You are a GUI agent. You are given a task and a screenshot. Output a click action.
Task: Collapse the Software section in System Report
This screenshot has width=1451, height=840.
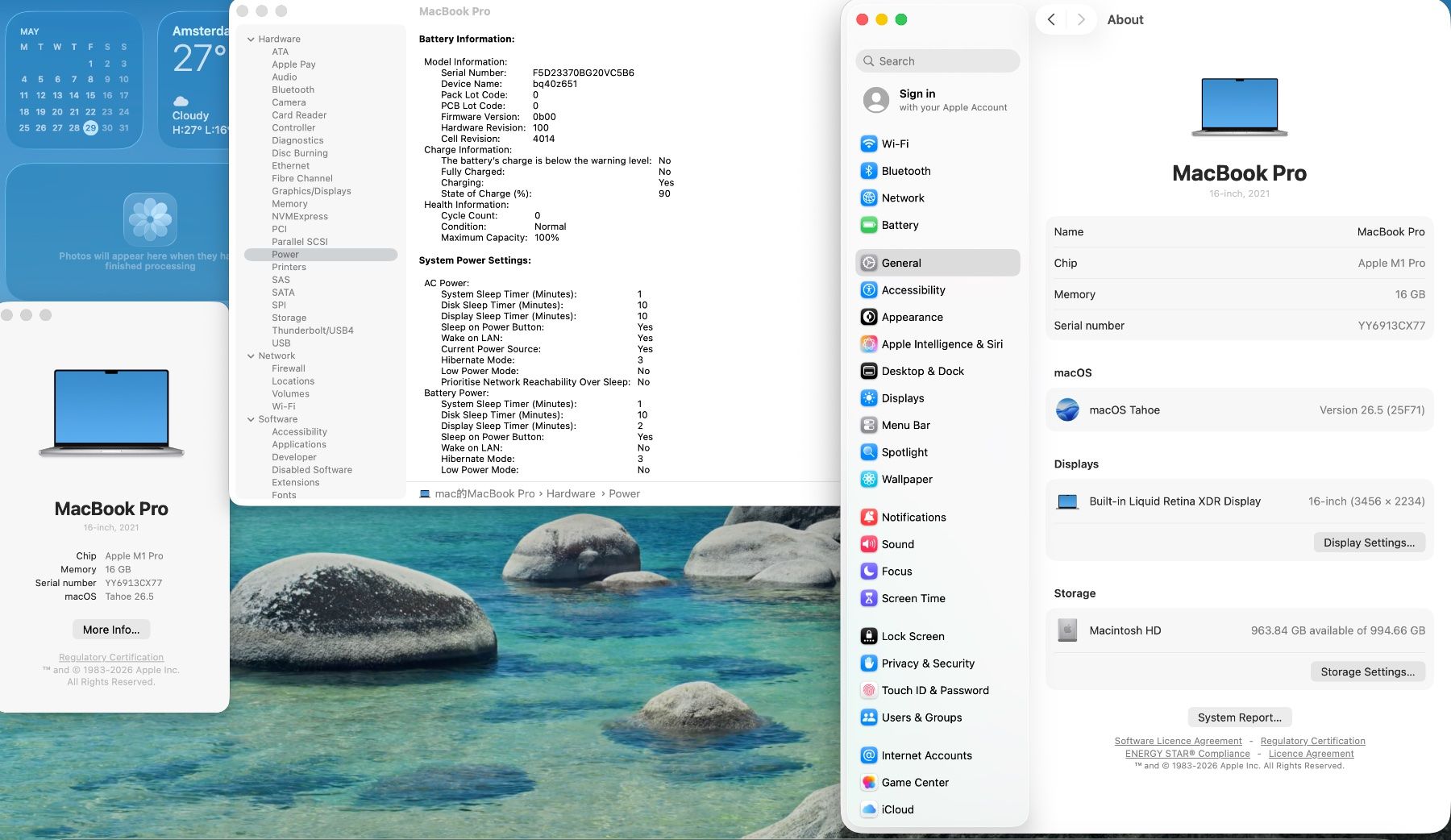pyautogui.click(x=251, y=419)
